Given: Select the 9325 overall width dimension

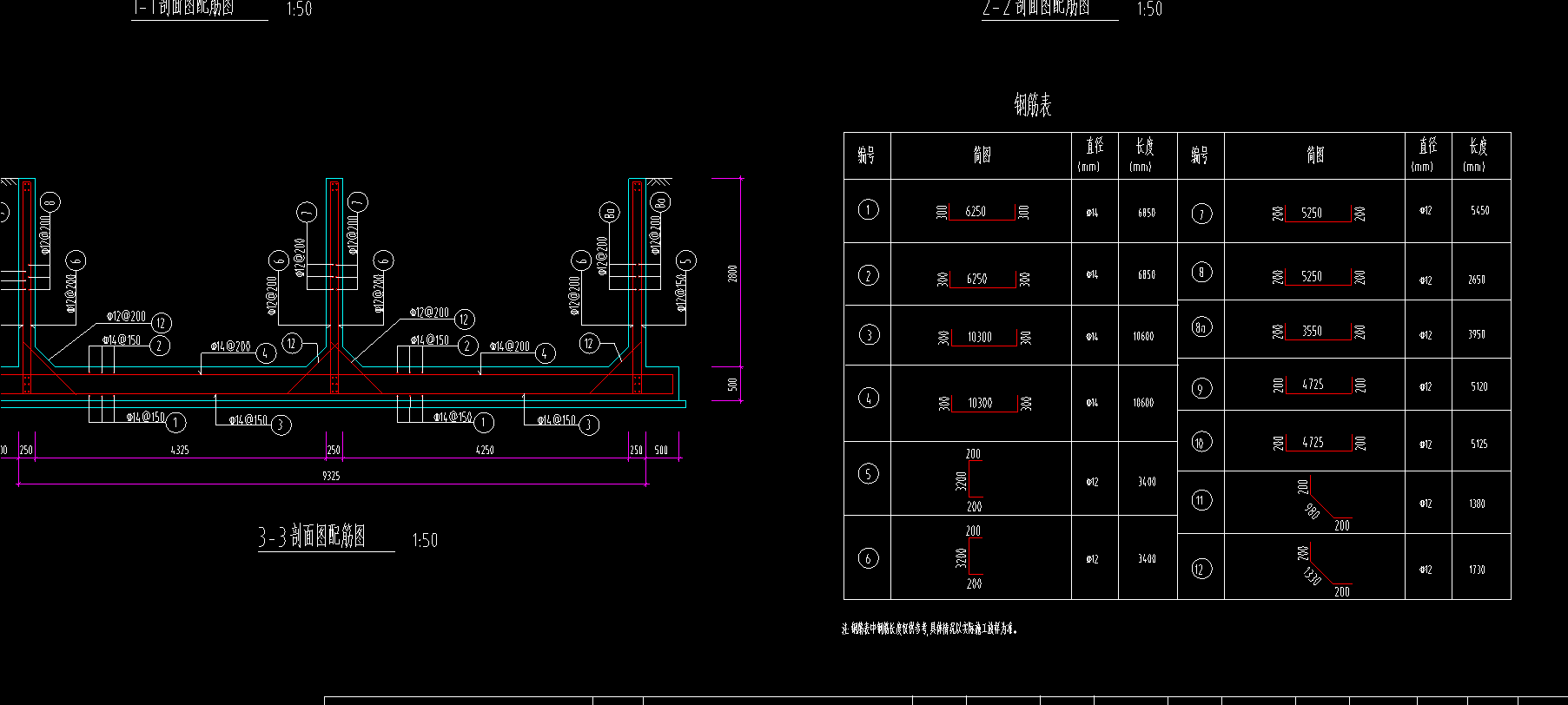Looking at the screenshot, I should [331, 476].
